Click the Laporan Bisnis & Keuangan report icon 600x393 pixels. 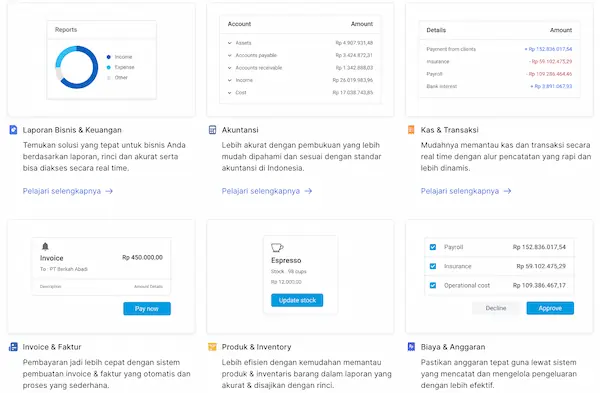(x=13, y=130)
